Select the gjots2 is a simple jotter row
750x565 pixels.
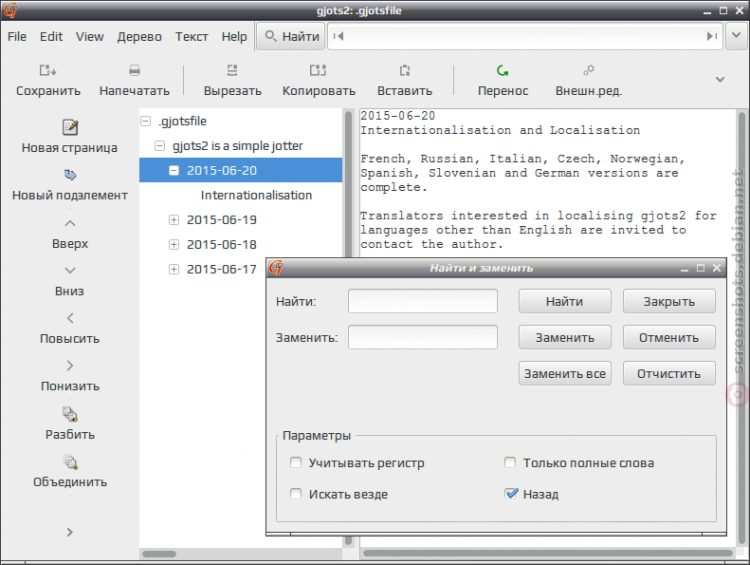point(241,145)
